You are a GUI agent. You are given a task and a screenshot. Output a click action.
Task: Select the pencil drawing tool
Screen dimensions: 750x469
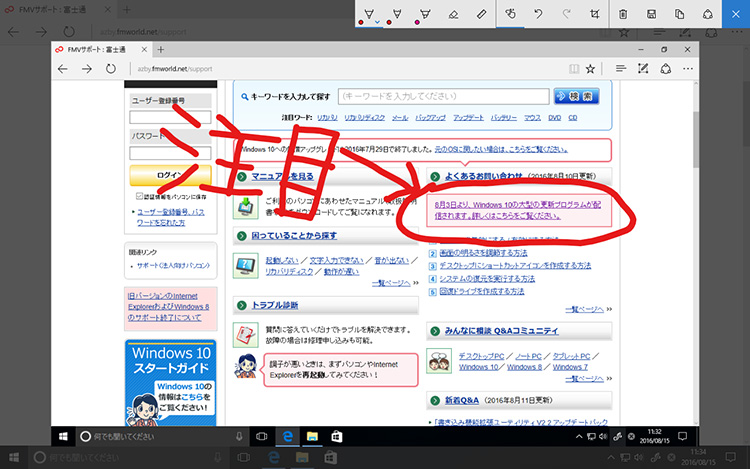pyautogui.click(x=399, y=14)
